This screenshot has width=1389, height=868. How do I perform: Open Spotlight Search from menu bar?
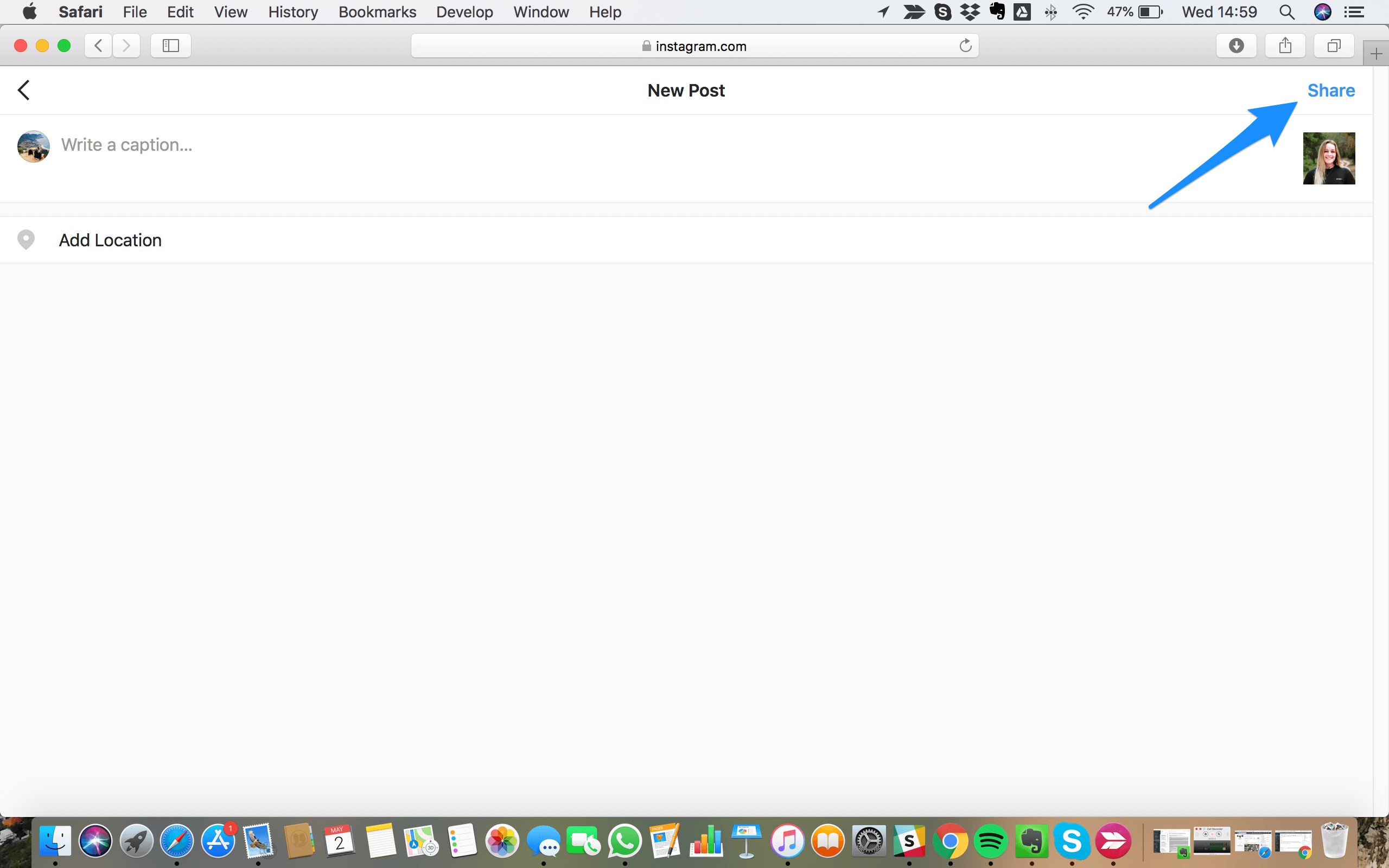(1289, 12)
